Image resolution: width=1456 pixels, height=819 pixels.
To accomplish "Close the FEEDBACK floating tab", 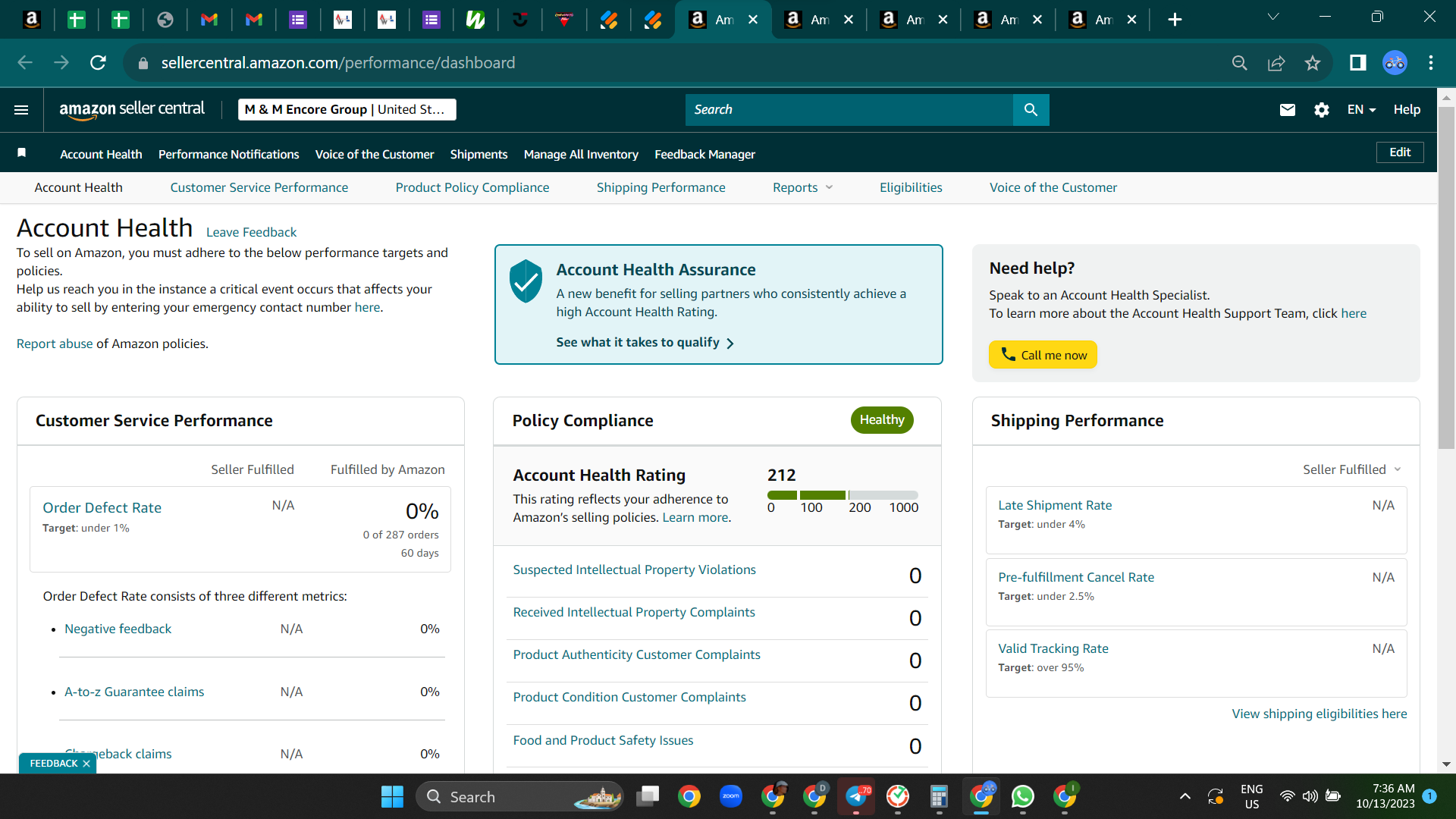I will pos(86,764).
